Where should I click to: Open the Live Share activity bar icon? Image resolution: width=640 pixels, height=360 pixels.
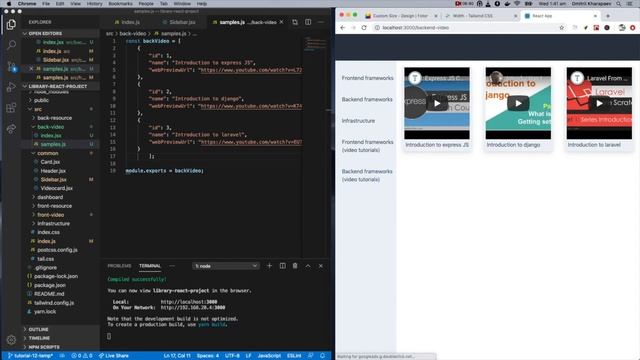(x=11, y=129)
